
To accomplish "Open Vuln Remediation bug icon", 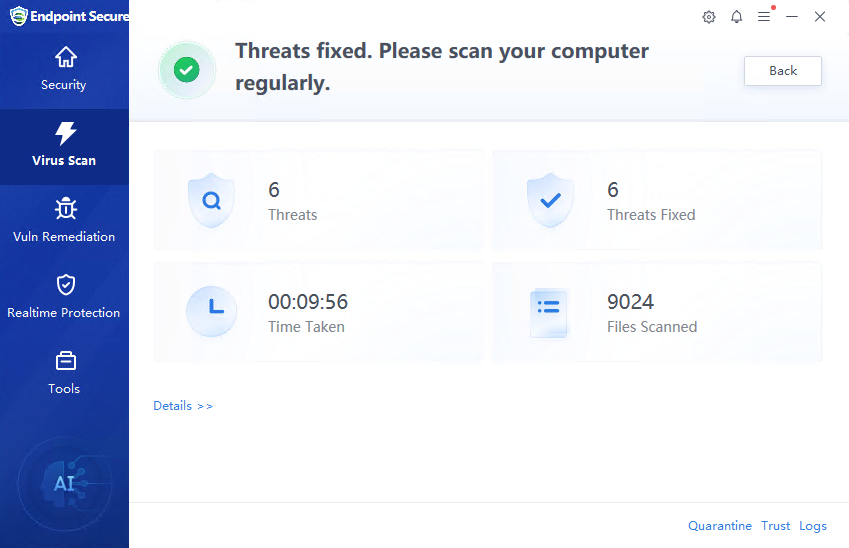I will pos(65,209).
